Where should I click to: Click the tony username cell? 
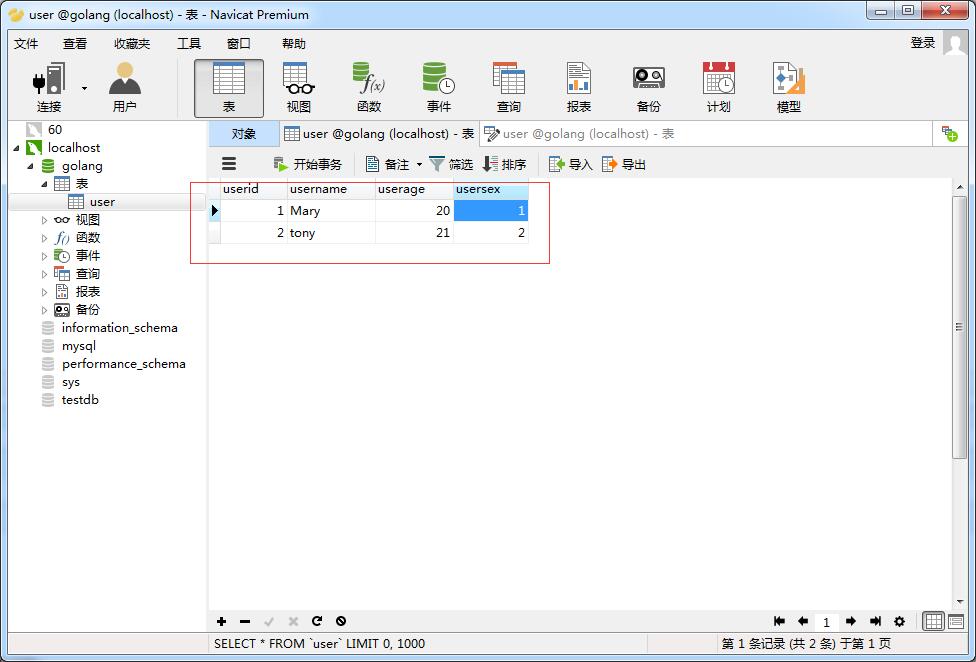331,233
